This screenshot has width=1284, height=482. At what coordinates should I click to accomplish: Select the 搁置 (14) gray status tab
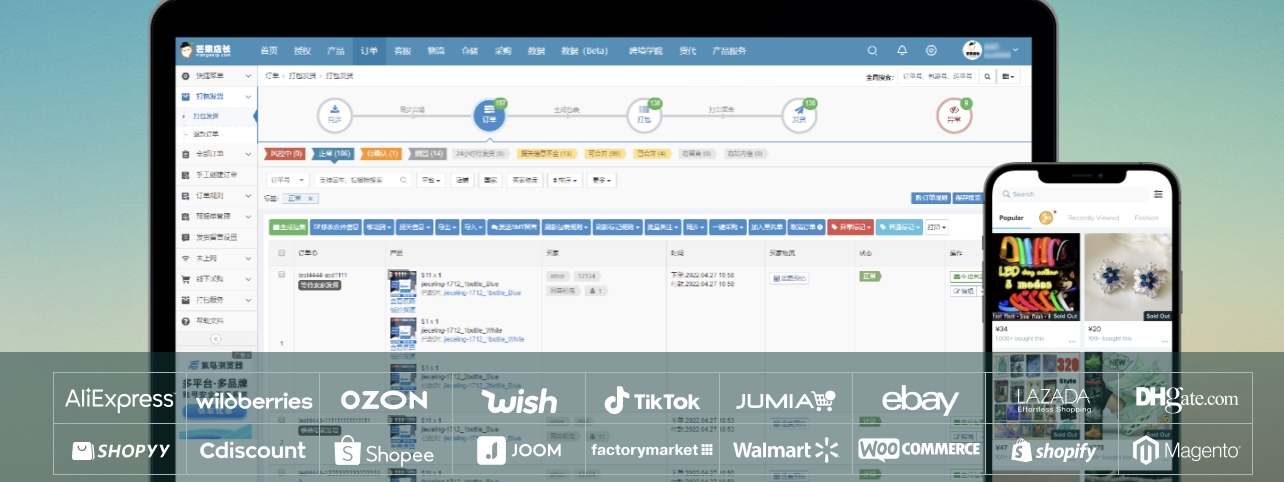[x=427, y=154]
